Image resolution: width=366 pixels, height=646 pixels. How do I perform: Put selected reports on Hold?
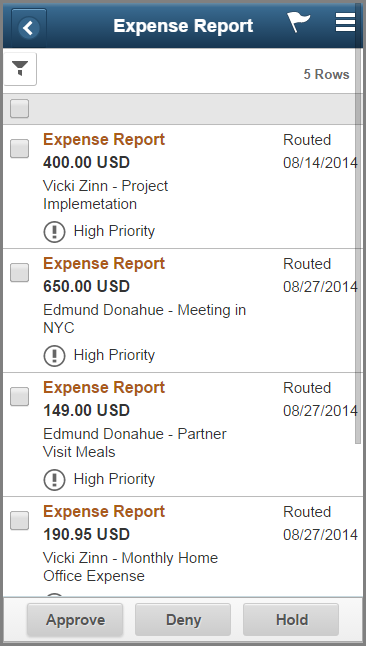[x=291, y=620]
